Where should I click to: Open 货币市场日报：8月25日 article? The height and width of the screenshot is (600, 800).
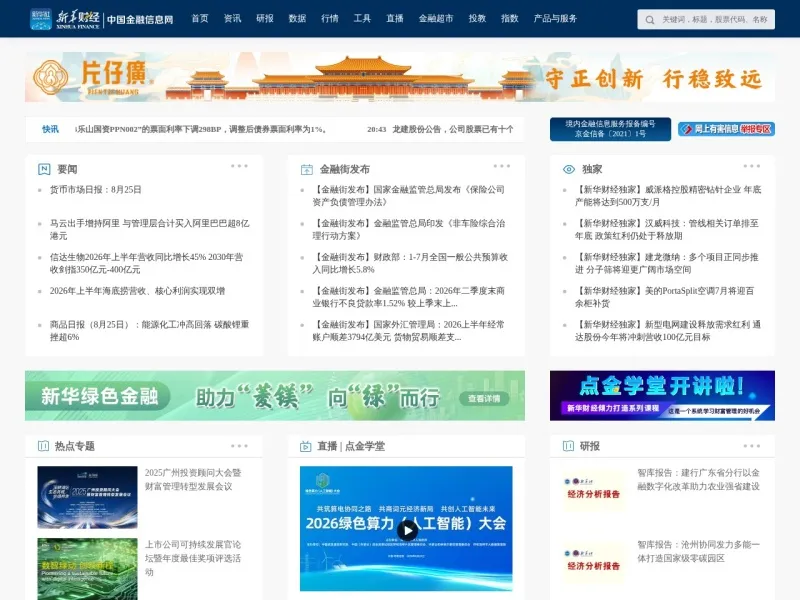(x=95, y=190)
